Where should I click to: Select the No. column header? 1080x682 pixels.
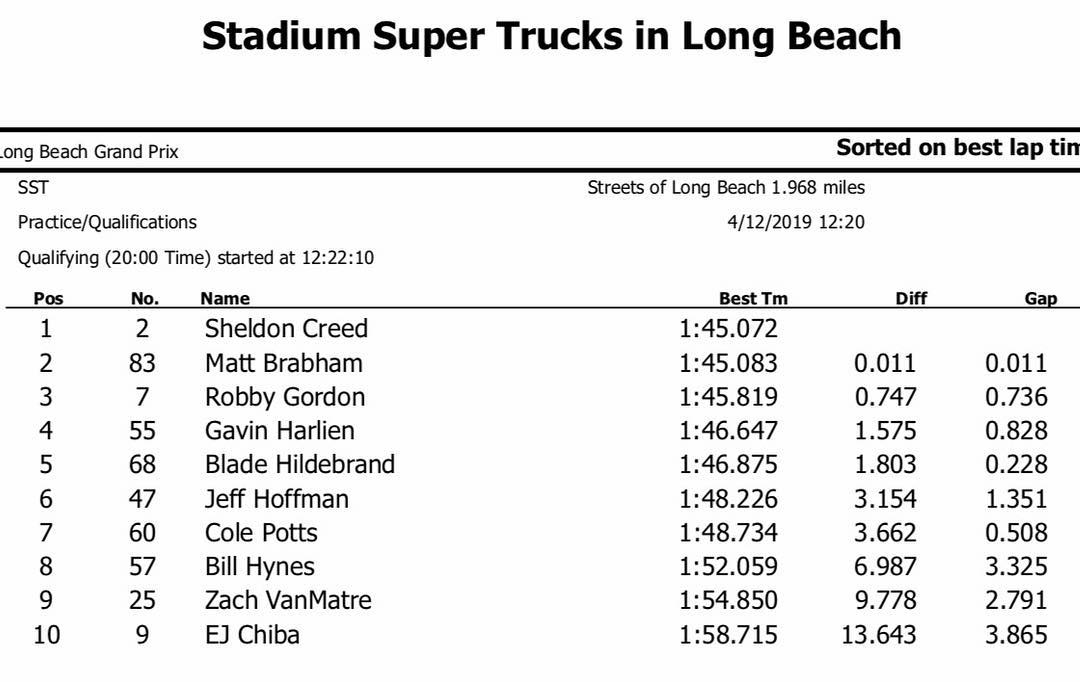[145, 298]
